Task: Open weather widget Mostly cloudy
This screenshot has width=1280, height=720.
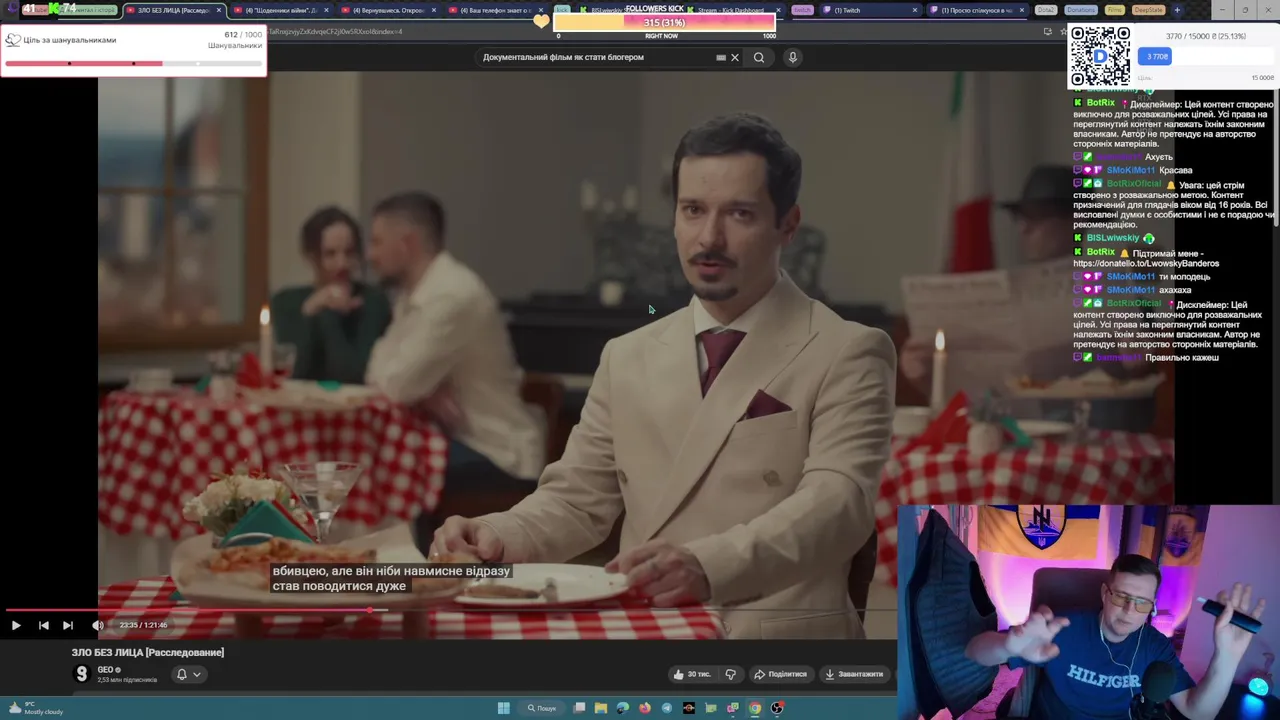Action: click(35, 708)
